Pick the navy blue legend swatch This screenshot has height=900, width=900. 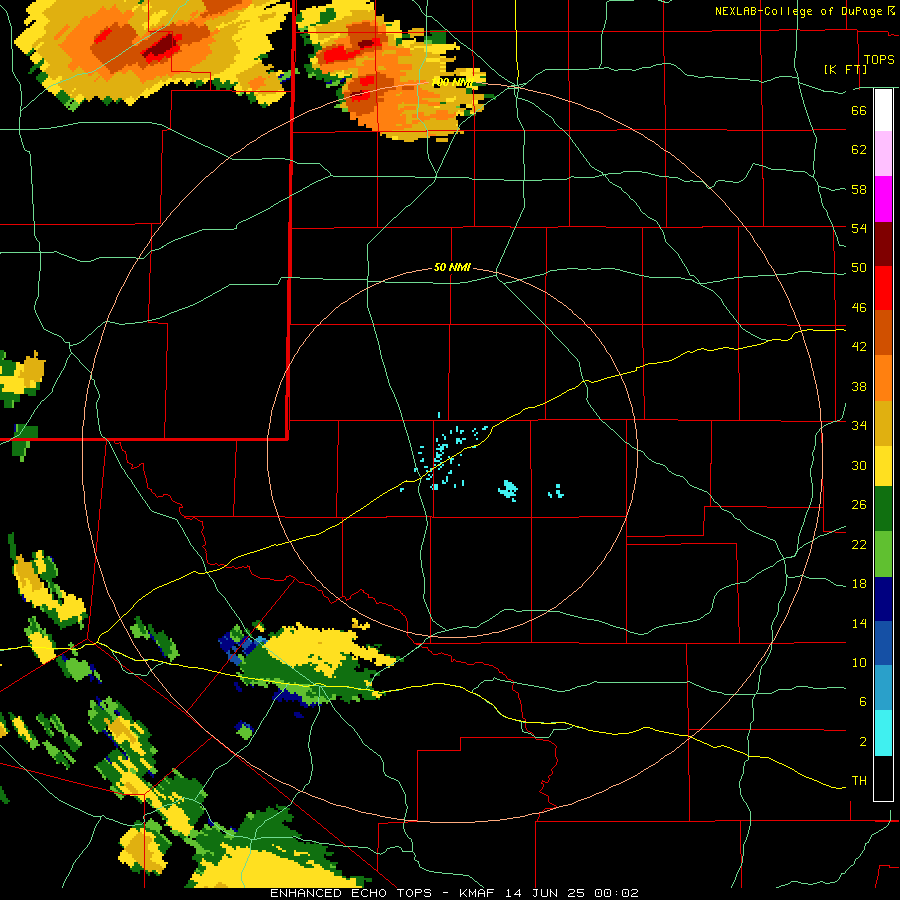[883, 599]
